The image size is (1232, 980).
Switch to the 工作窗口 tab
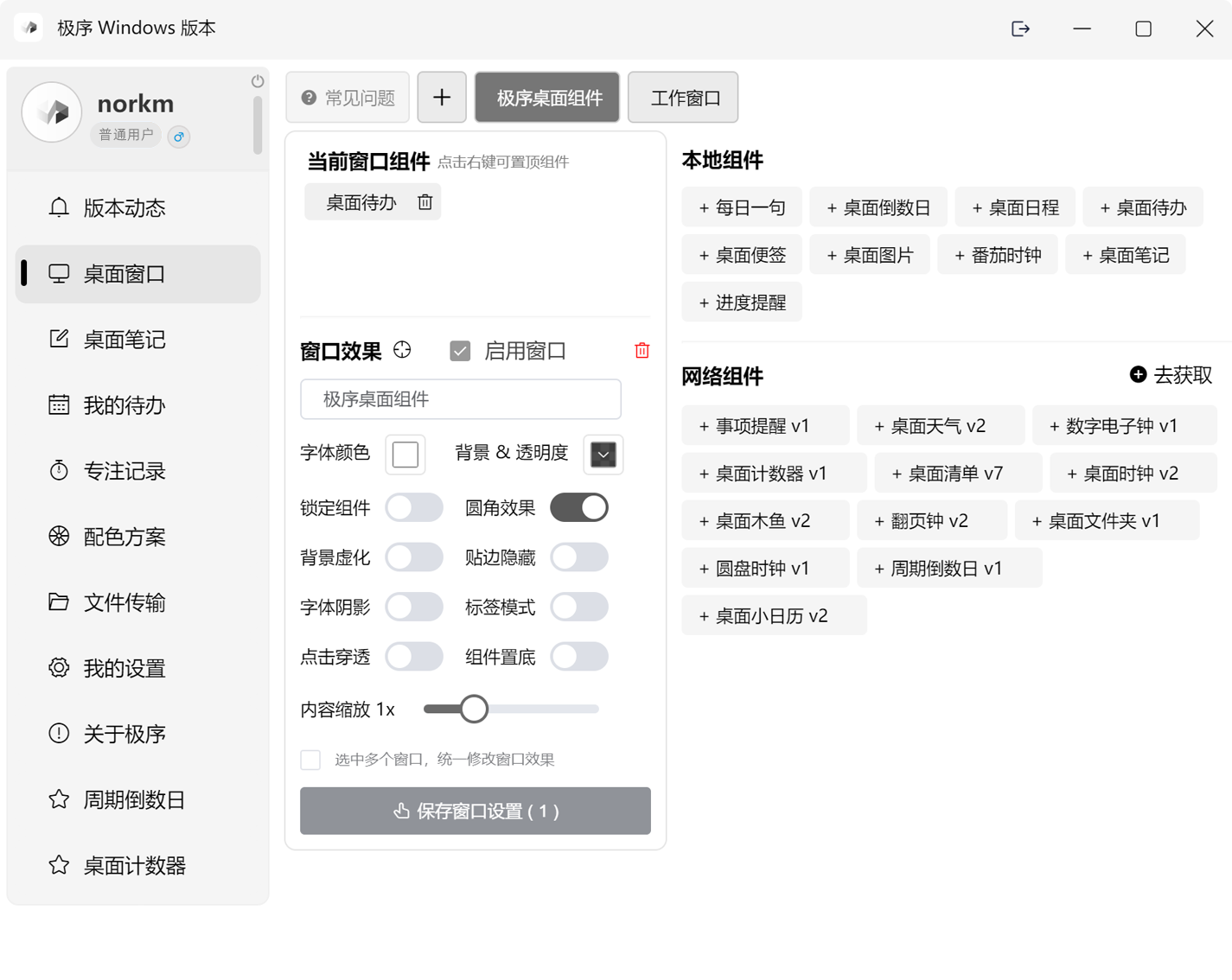pyautogui.click(x=683, y=98)
